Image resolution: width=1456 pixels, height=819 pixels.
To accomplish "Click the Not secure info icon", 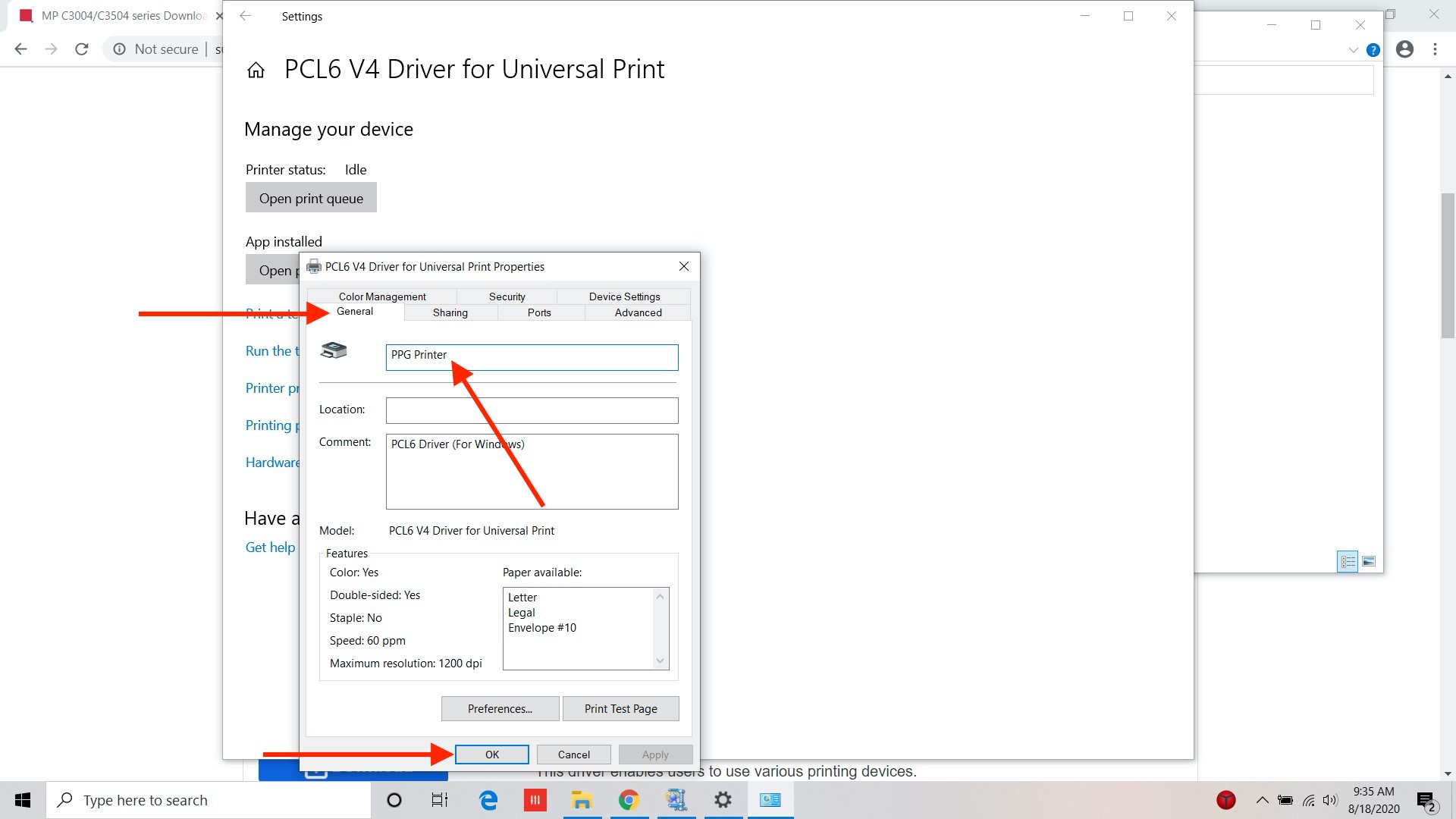I will point(119,49).
